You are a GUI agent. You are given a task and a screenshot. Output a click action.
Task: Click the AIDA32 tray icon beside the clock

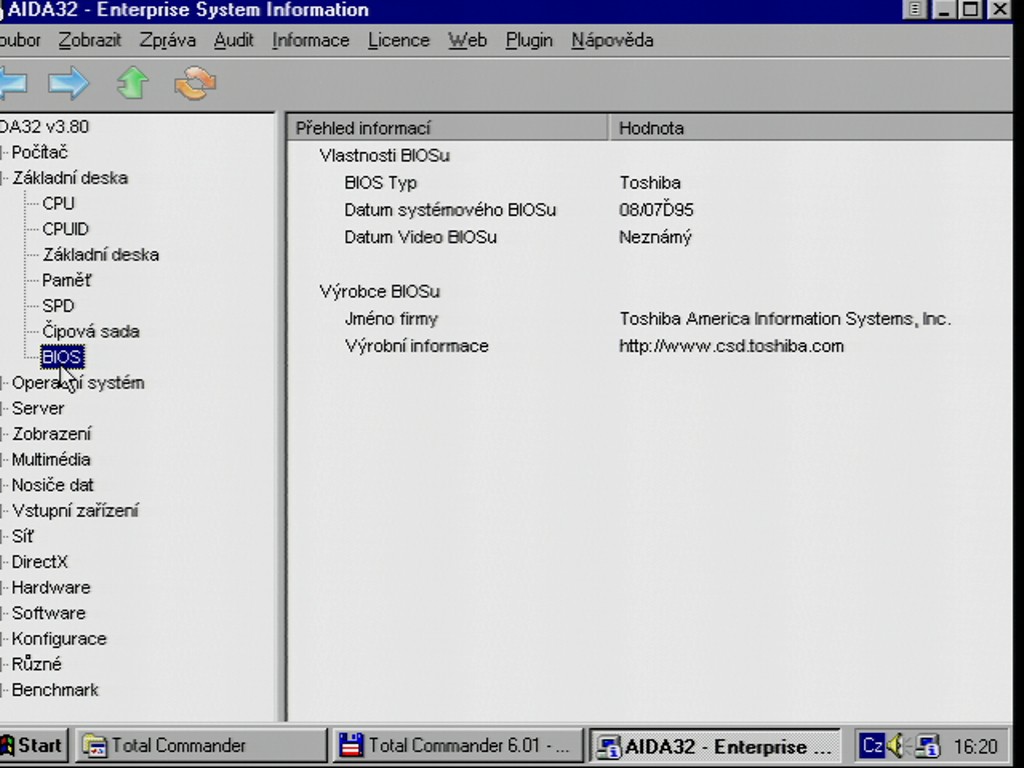pyautogui.click(x=926, y=745)
